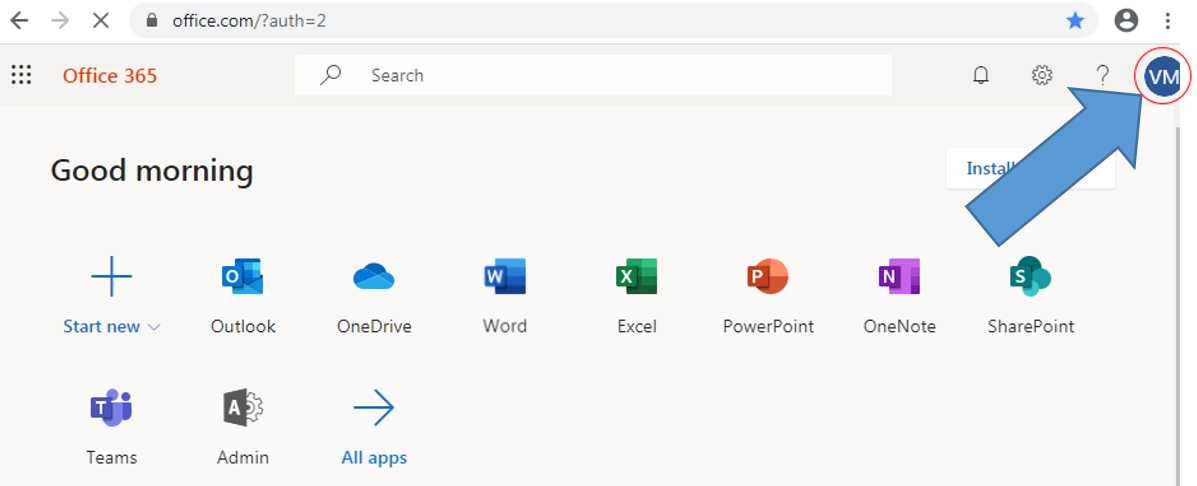Launch Microsoft Teams

[111, 408]
